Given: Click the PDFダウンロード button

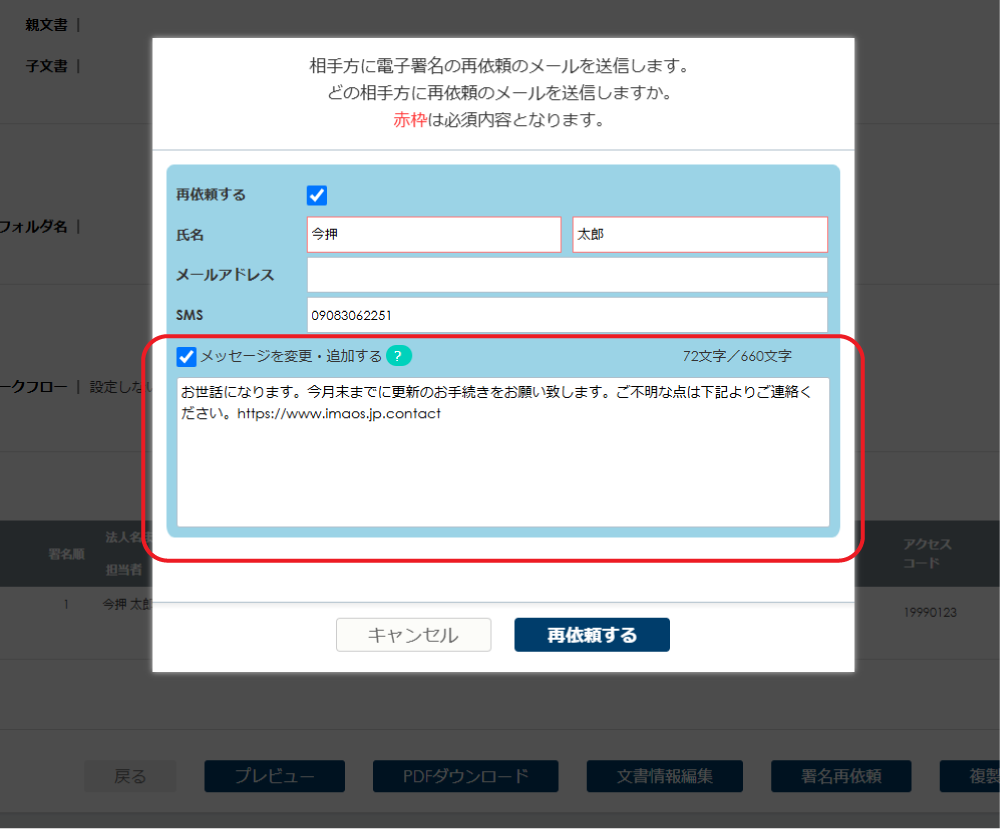Looking at the screenshot, I should click(465, 776).
